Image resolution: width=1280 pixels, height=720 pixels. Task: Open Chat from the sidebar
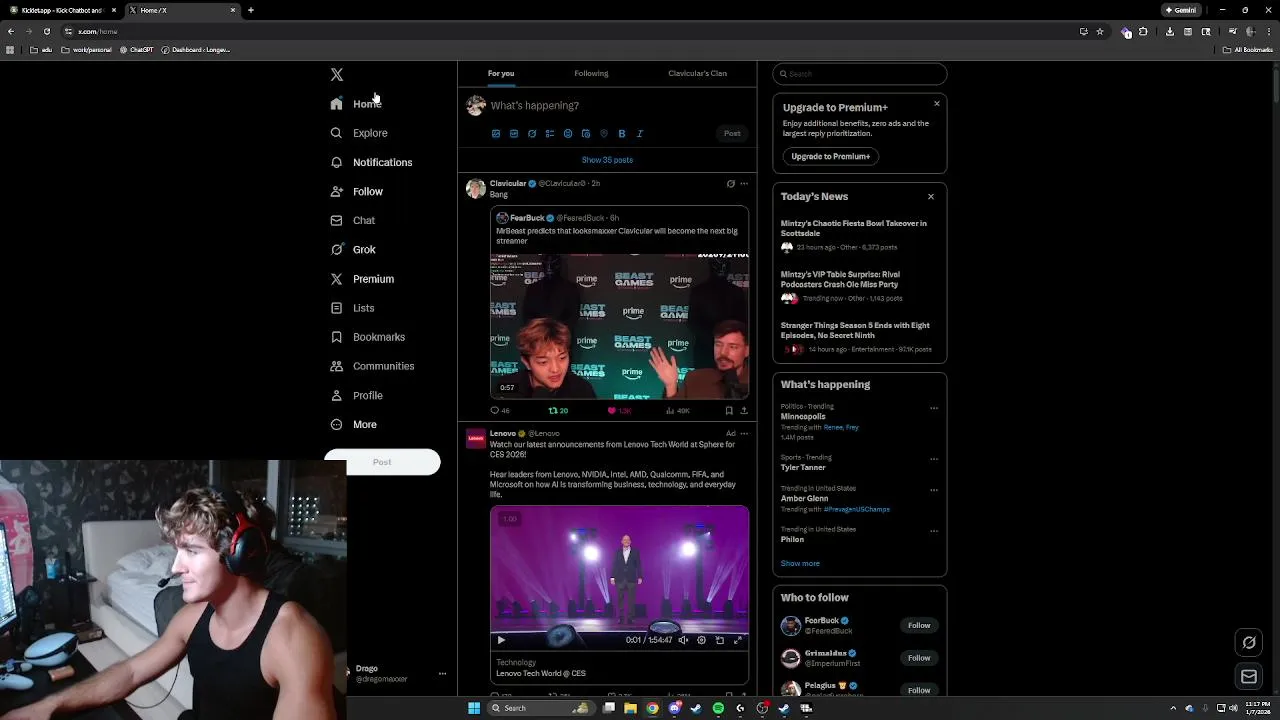click(353, 221)
